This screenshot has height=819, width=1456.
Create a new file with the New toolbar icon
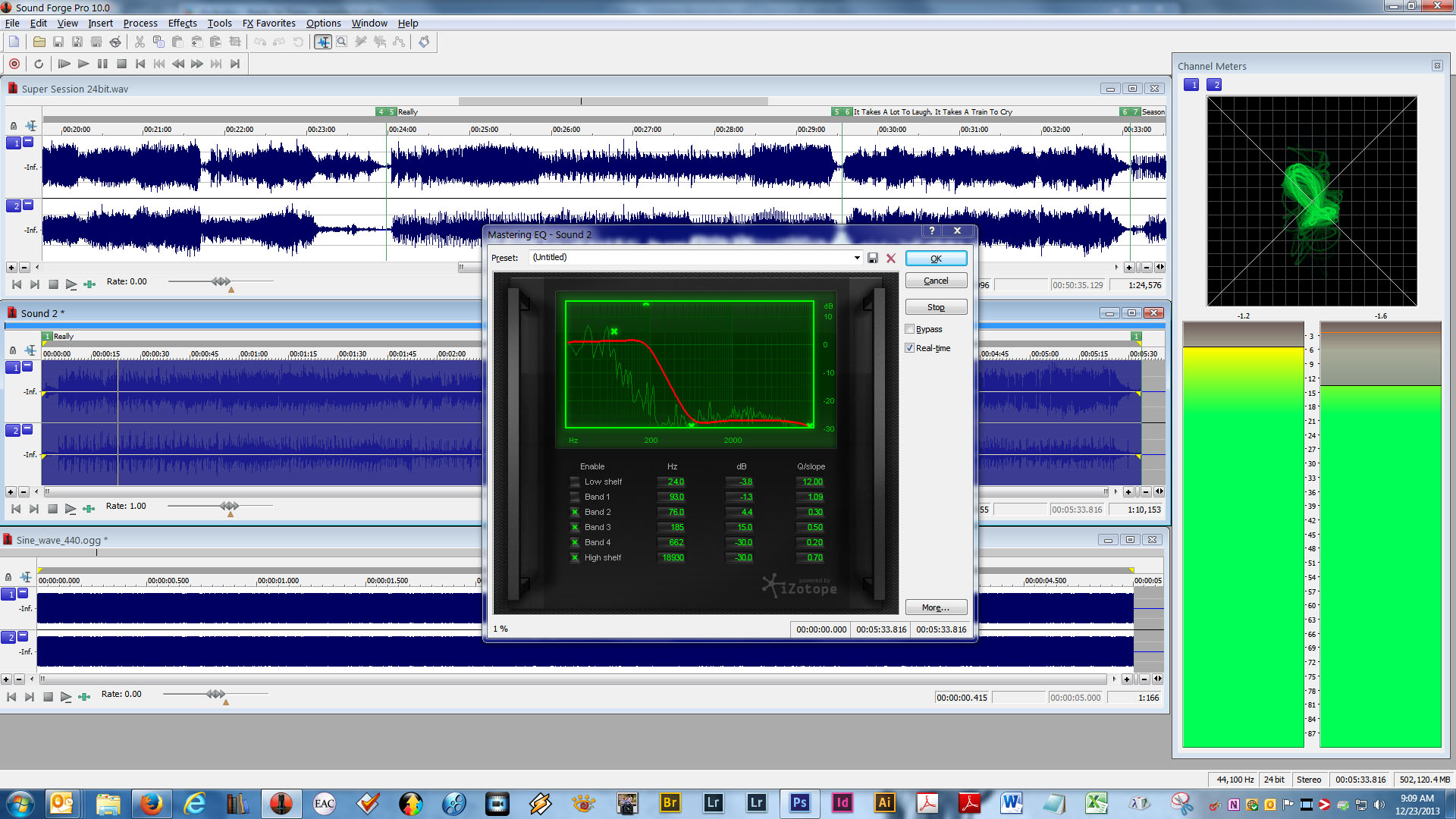coord(14,42)
